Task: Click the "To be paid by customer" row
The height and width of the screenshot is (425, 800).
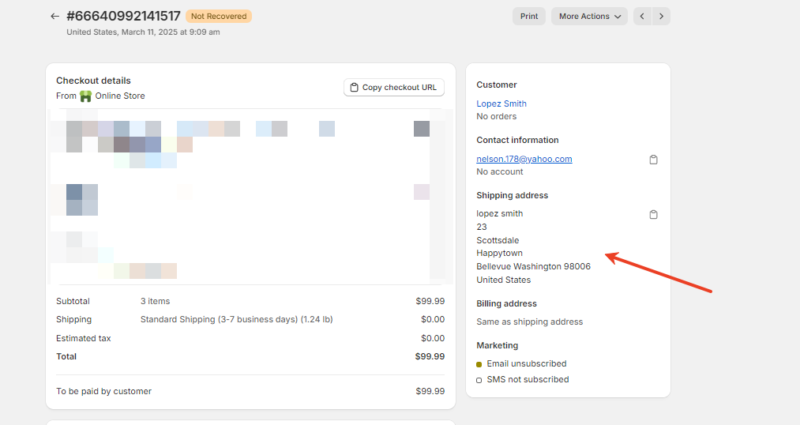Action: (x=104, y=391)
